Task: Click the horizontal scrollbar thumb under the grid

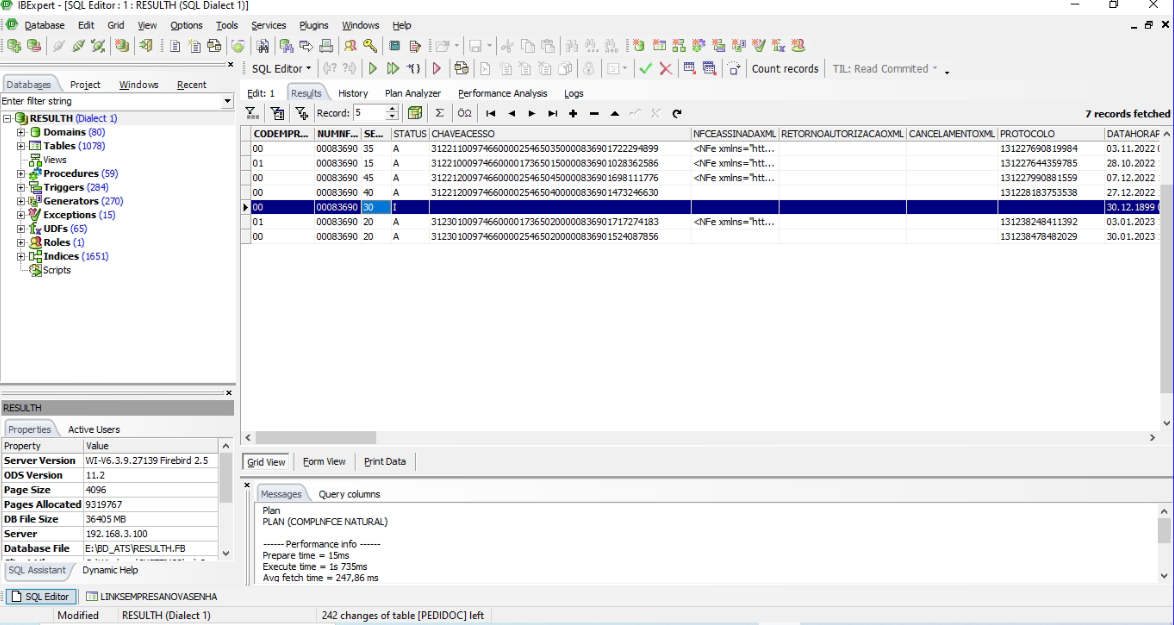Action: (316, 438)
